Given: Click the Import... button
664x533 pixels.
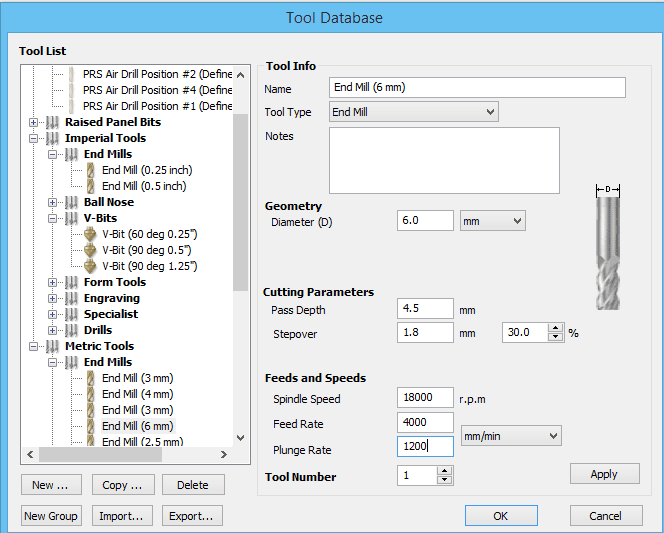Looking at the screenshot, I should point(122,516).
